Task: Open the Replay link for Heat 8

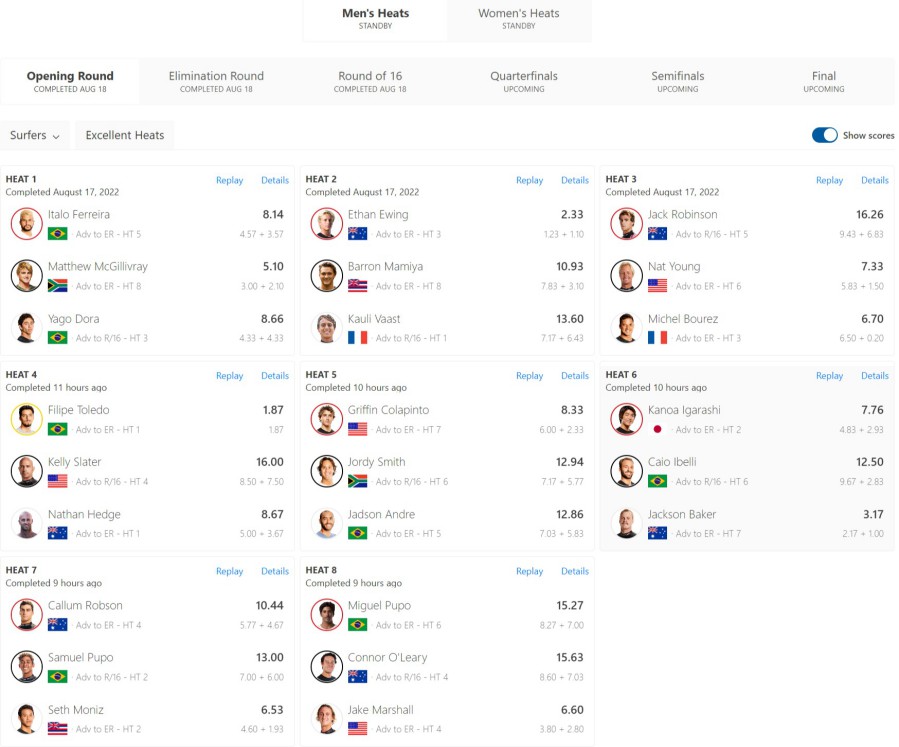Action: point(529,571)
